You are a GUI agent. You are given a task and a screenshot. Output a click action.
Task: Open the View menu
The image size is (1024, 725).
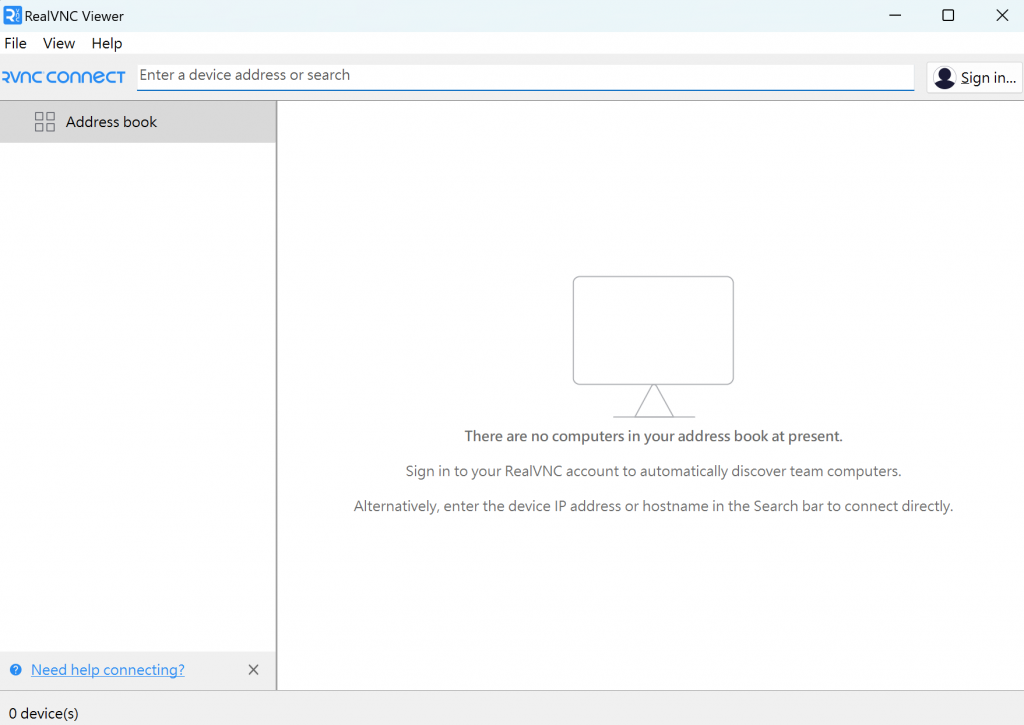click(x=59, y=43)
